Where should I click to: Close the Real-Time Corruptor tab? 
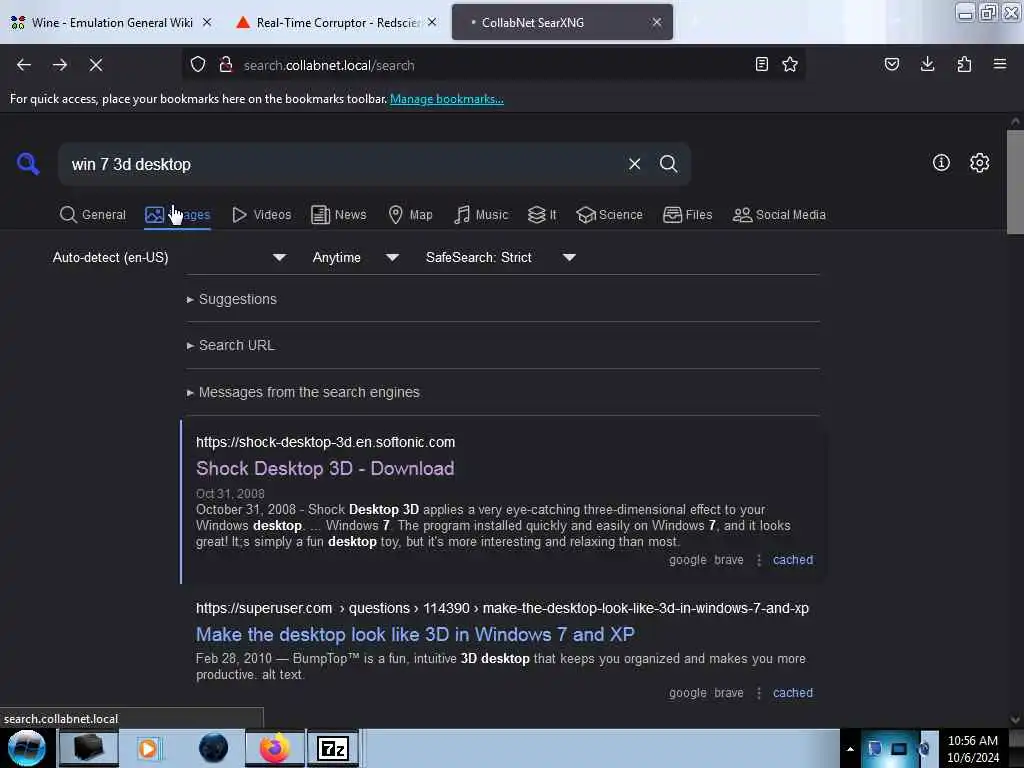point(432,22)
